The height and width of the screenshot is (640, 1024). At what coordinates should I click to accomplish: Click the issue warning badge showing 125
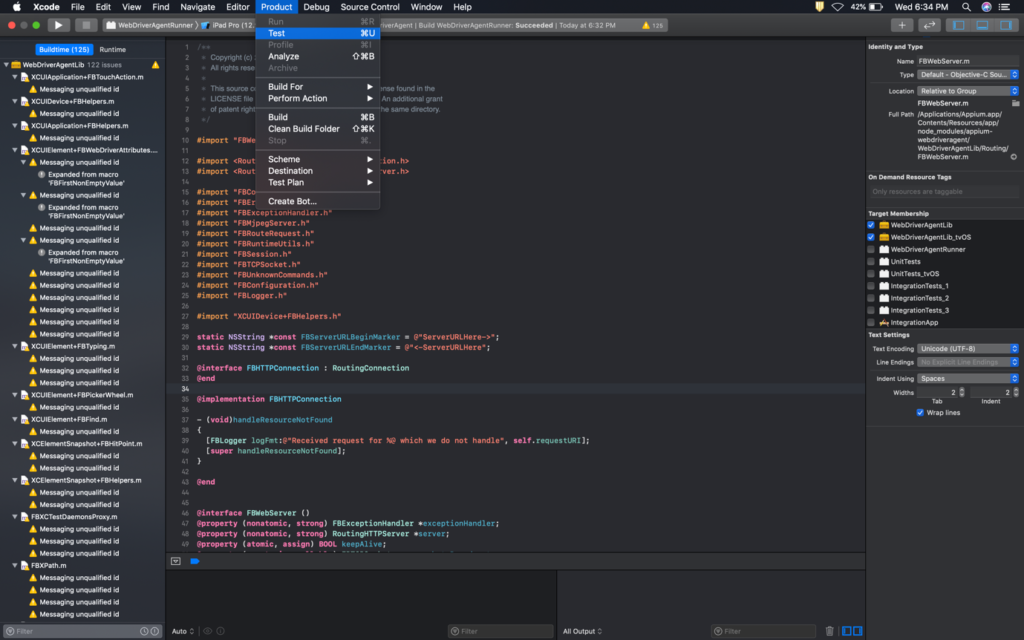(x=652, y=25)
